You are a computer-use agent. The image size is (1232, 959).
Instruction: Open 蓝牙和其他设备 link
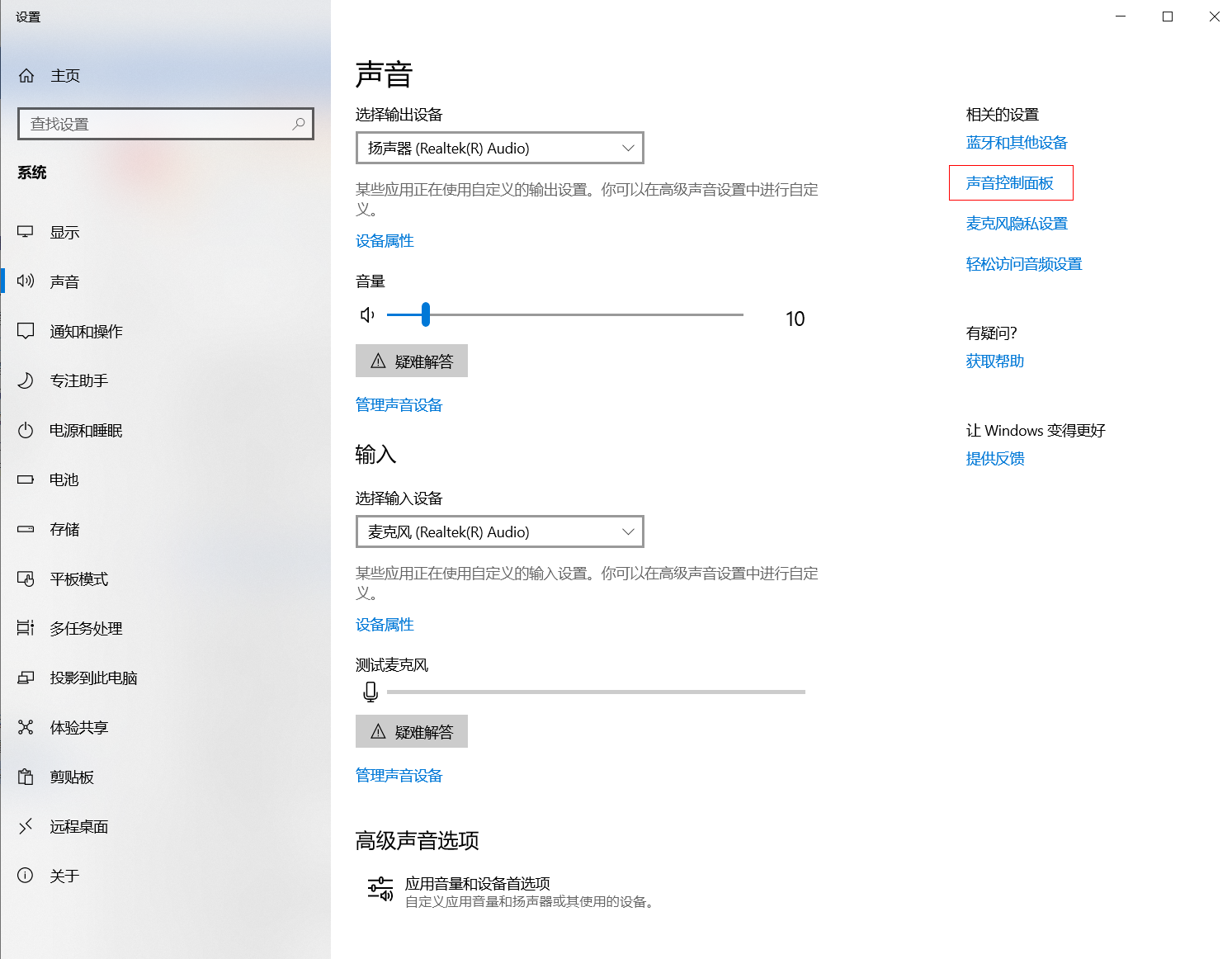[x=1017, y=143]
